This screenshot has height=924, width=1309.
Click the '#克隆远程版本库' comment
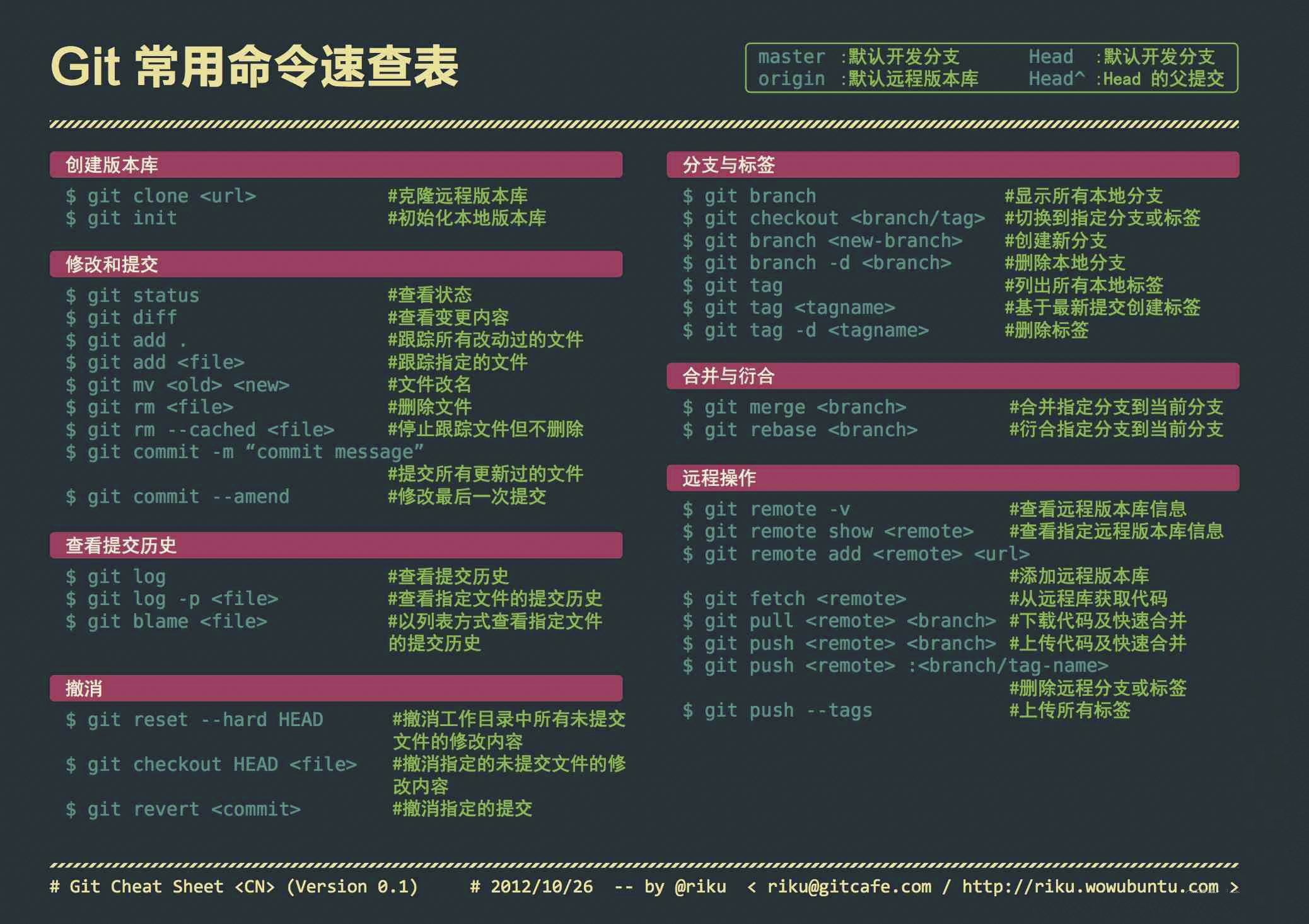458,196
